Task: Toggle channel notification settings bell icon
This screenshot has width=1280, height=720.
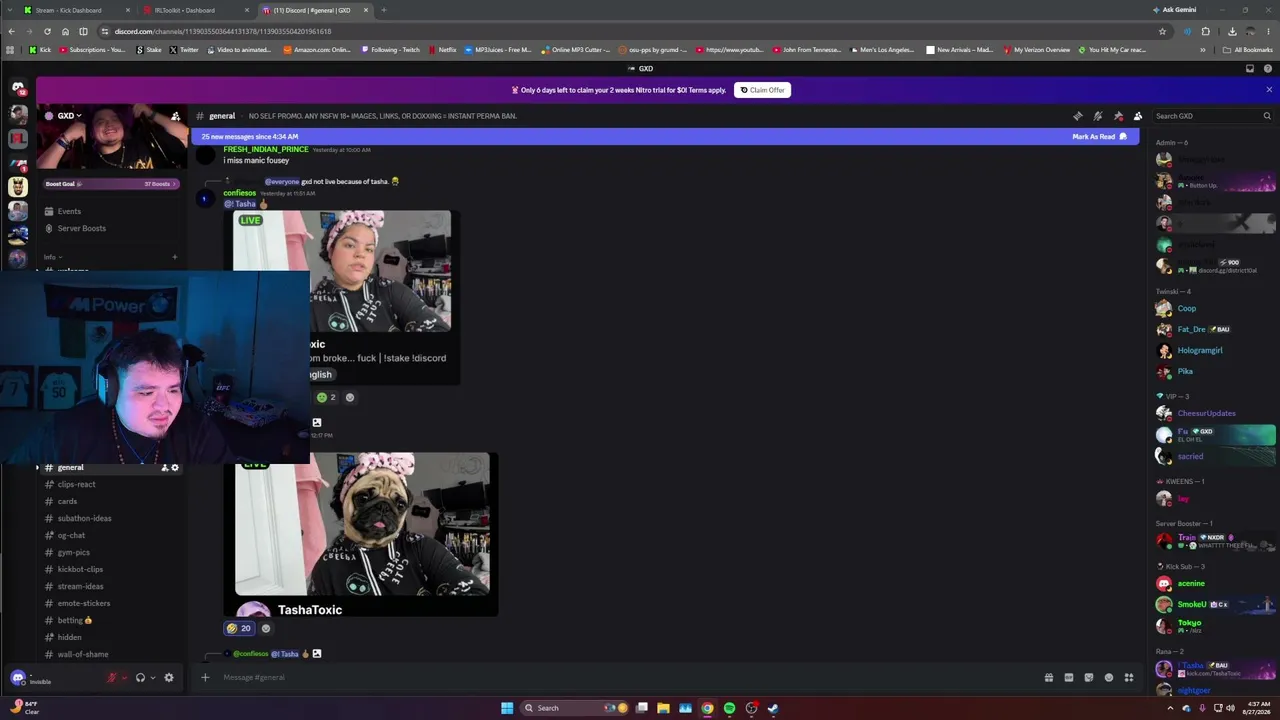Action: (1097, 116)
